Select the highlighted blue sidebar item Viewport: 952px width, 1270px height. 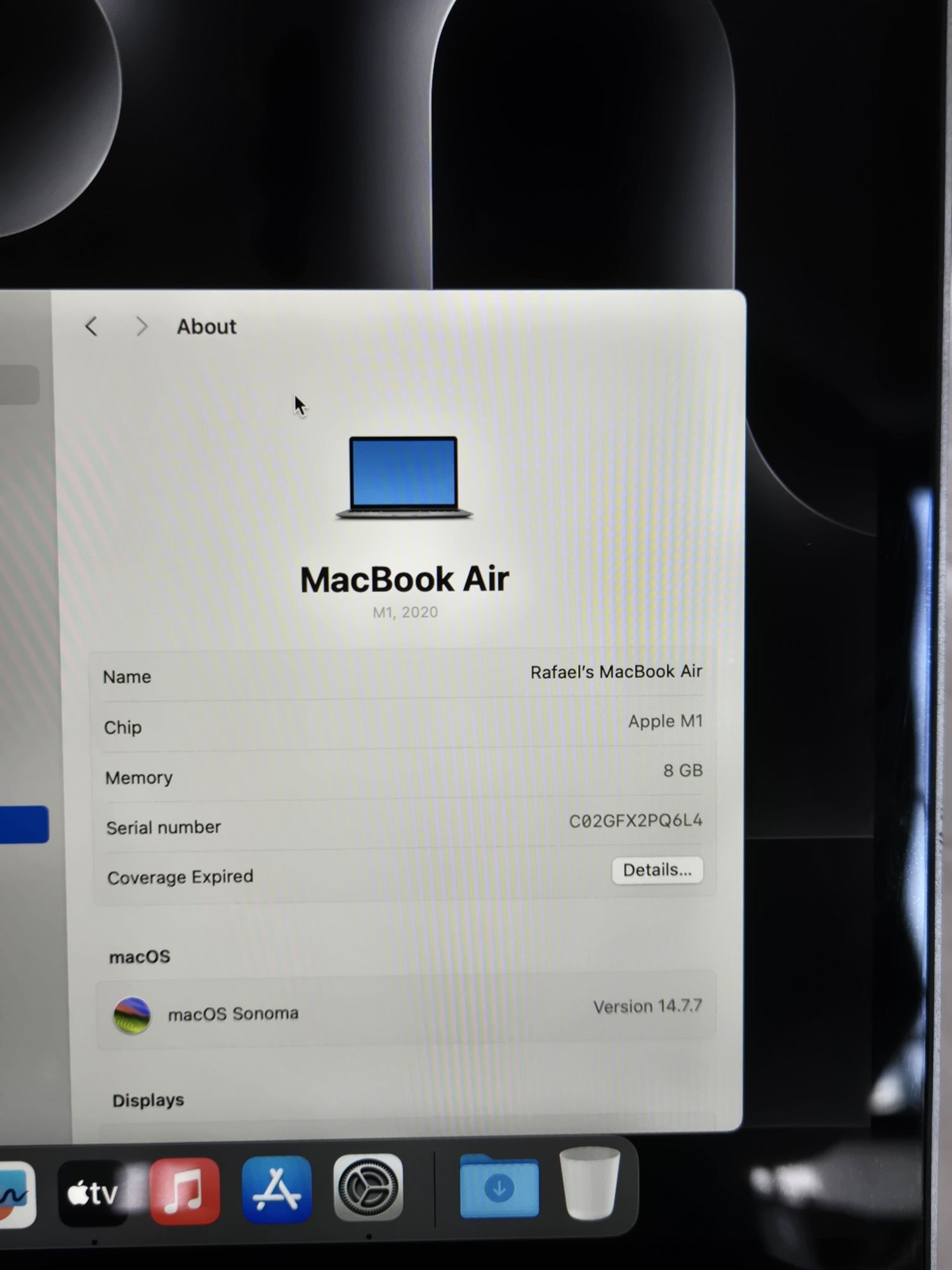click(x=24, y=824)
